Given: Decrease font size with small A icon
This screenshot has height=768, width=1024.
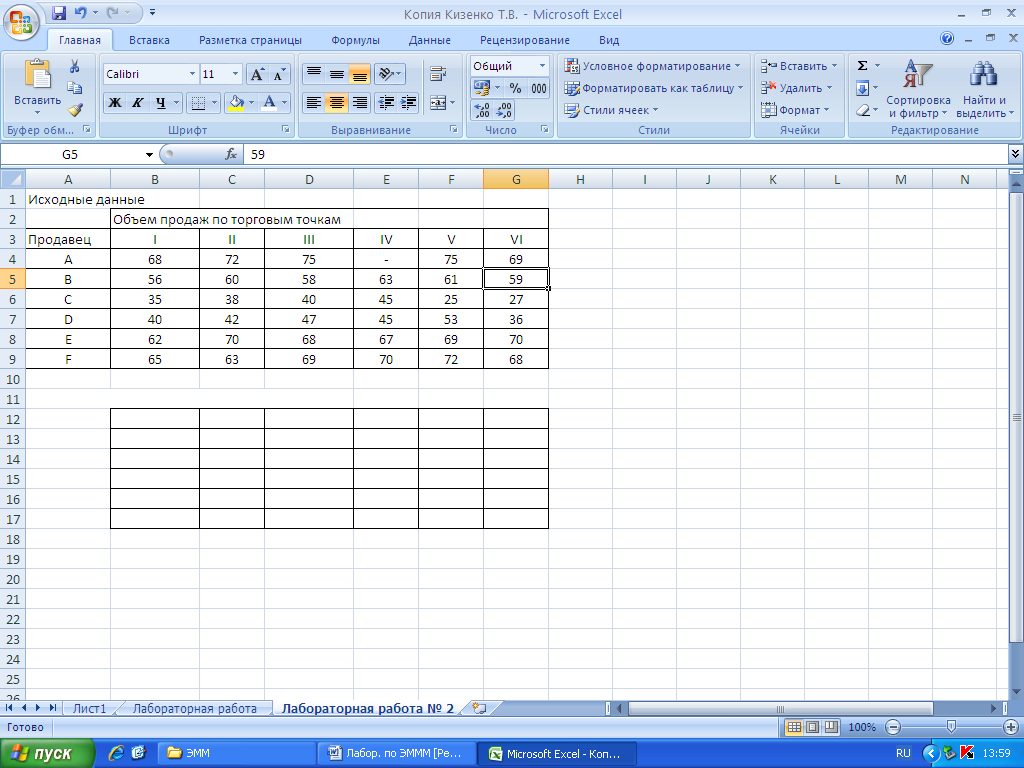Looking at the screenshot, I should click(x=279, y=74).
